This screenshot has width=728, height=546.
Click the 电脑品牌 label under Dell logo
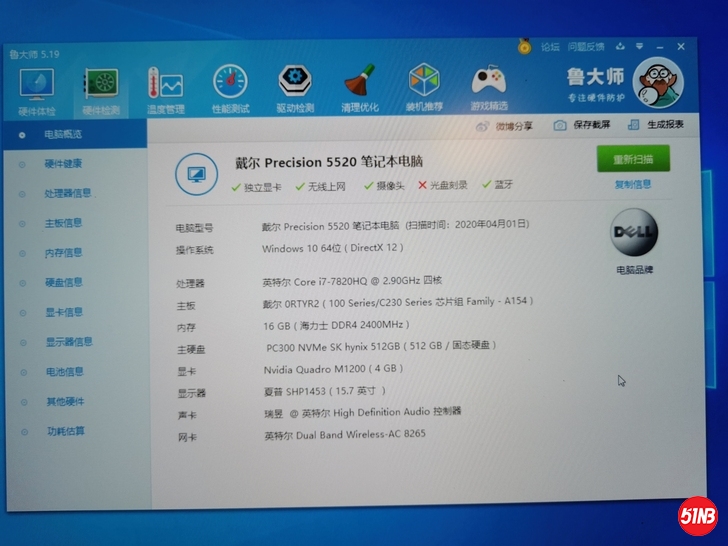click(634, 270)
